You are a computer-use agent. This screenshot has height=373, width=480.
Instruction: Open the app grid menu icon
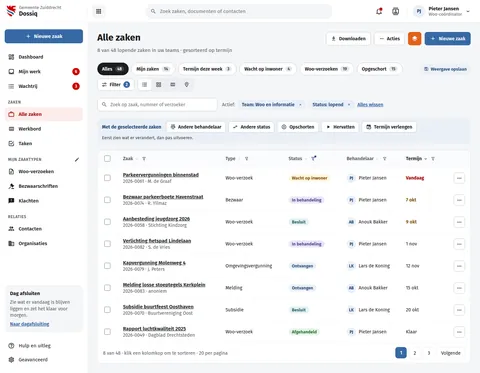coord(99,11)
